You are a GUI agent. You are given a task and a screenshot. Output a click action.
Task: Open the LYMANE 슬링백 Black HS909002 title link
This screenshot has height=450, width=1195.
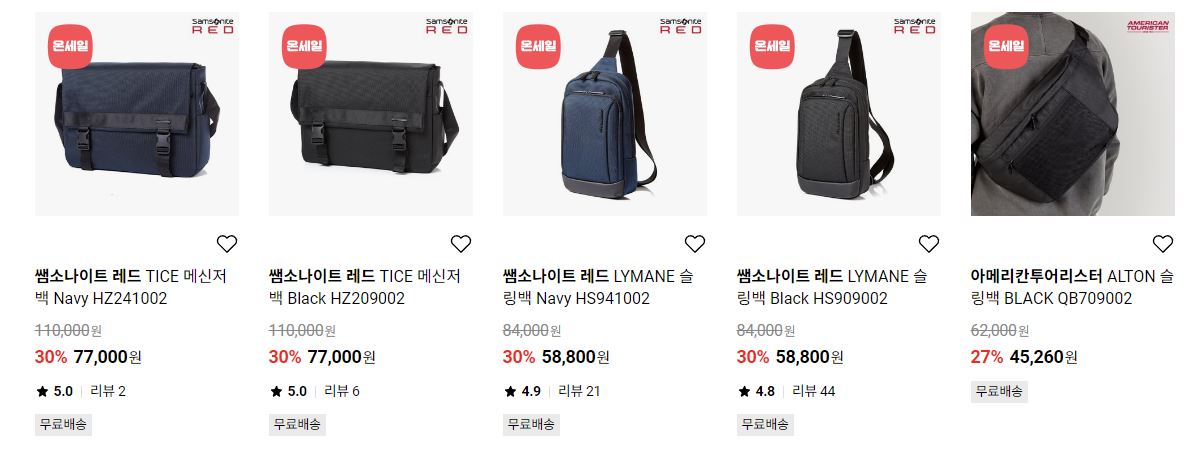click(832, 288)
